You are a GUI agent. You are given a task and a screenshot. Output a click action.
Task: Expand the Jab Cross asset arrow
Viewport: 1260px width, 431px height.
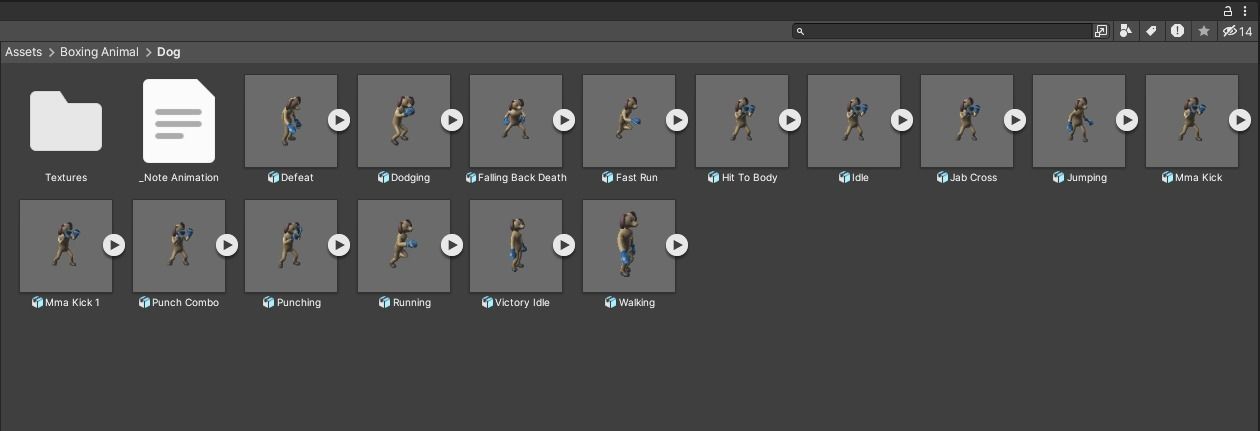click(x=1015, y=120)
